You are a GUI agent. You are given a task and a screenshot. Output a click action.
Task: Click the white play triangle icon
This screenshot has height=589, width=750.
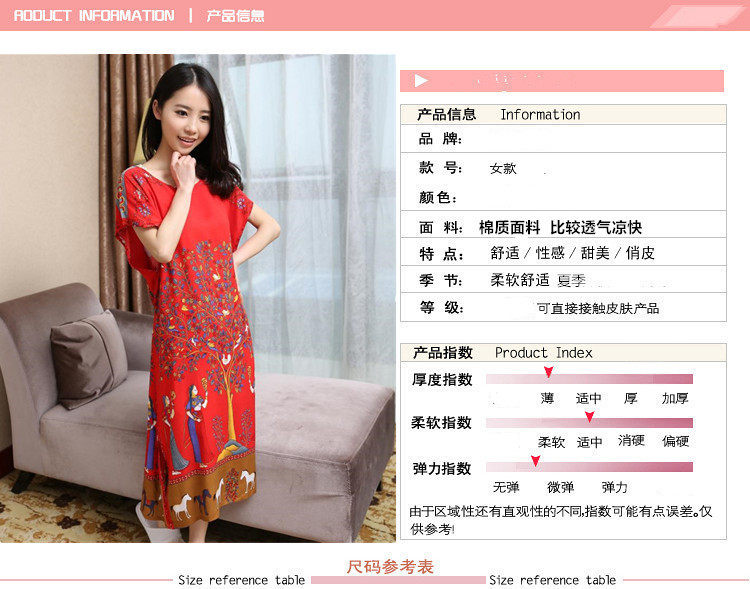click(x=421, y=81)
